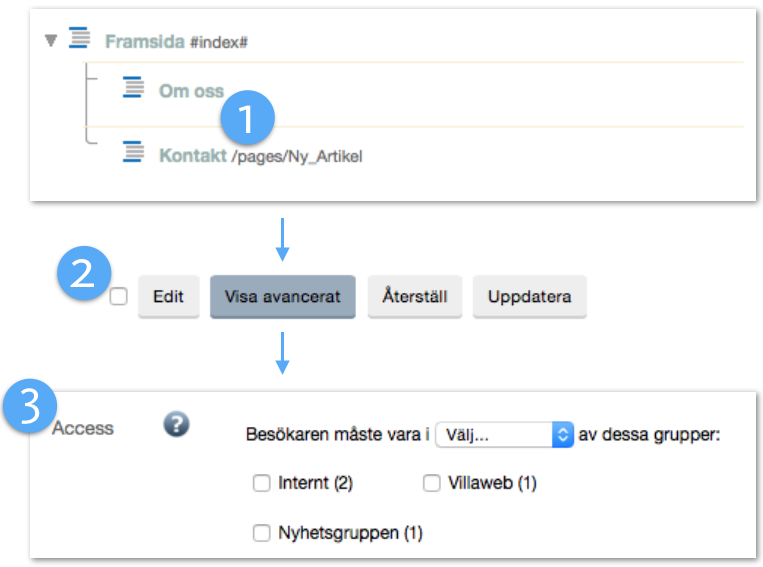Click the Uppdatera button
The width and height of the screenshot is (763, 567).
tap(529, 297)
